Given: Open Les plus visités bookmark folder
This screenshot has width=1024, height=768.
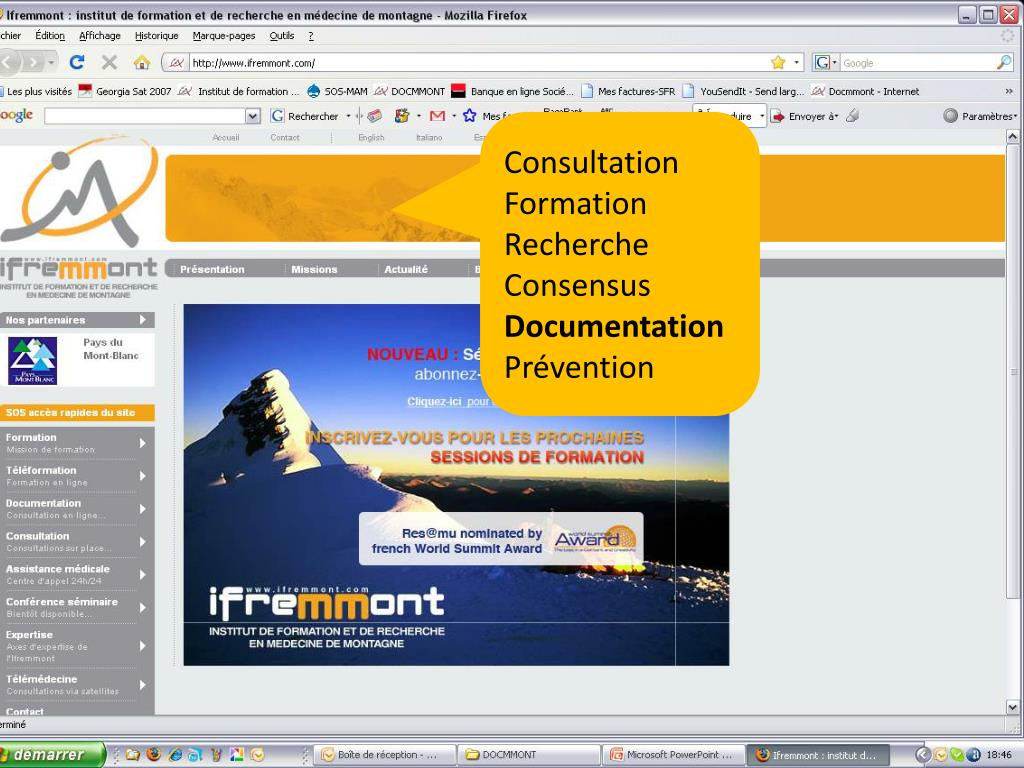Looking at the screenshot, I should point(36,91).
